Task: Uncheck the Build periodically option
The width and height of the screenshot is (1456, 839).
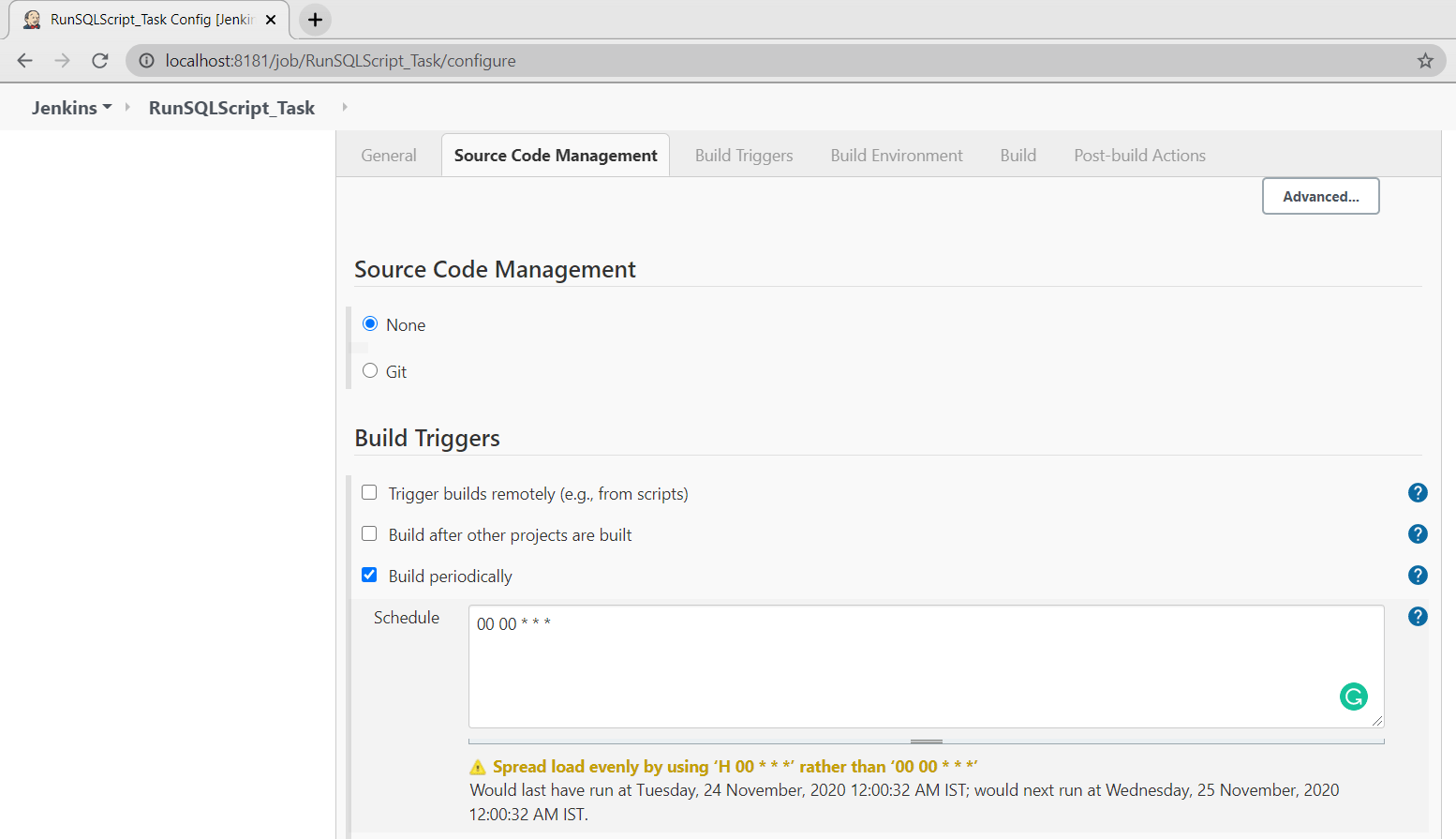Action: click(x=369, y=576)
